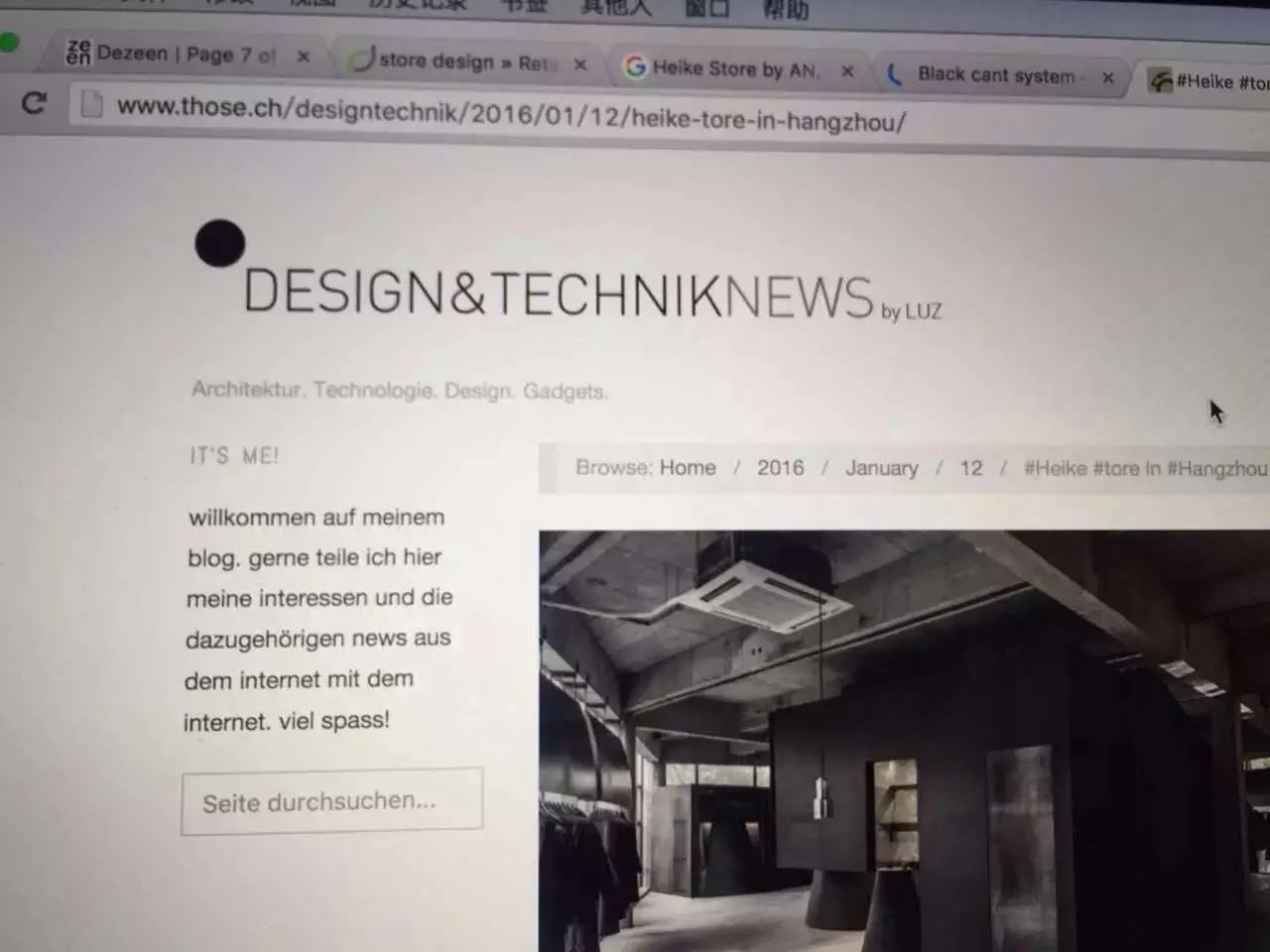The height and width of the screenshot is (952, 1270).
Task: Click the page icon in the address bar
Action: (x=91, y=104)
